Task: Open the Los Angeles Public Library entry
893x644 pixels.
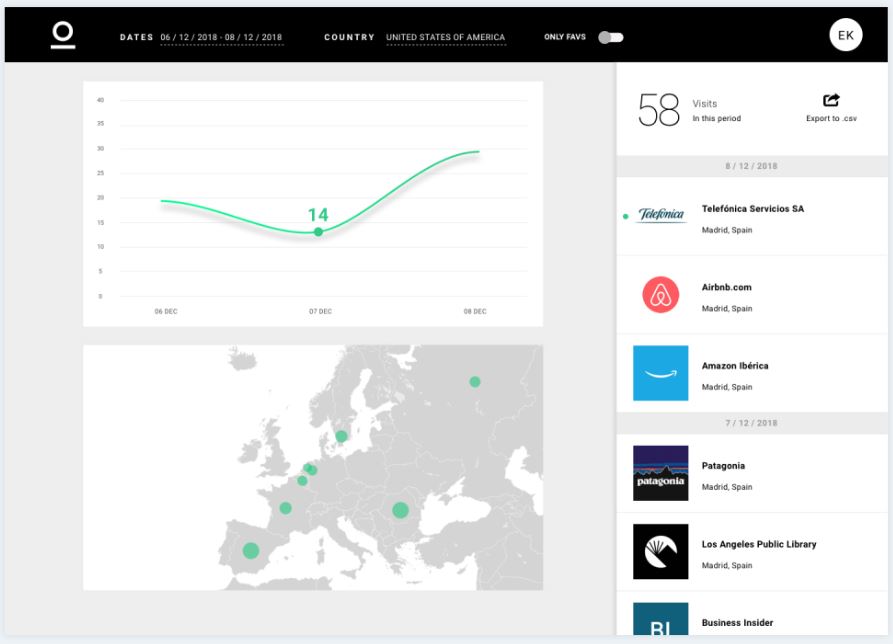Action: coord(752,552)
